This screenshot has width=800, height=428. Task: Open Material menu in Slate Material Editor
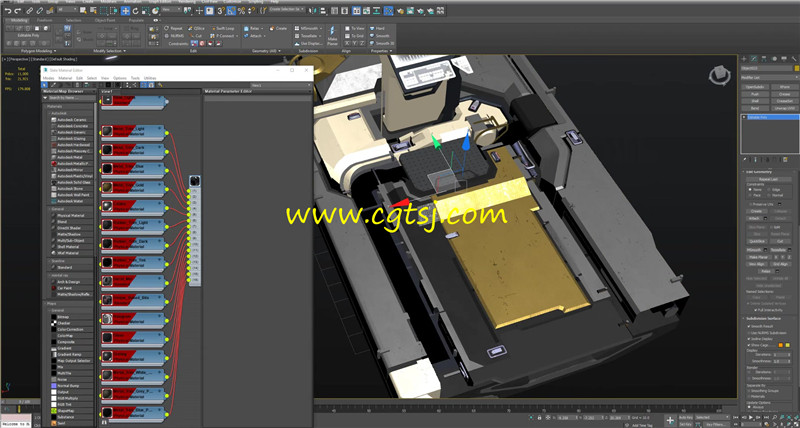(65, 78)
